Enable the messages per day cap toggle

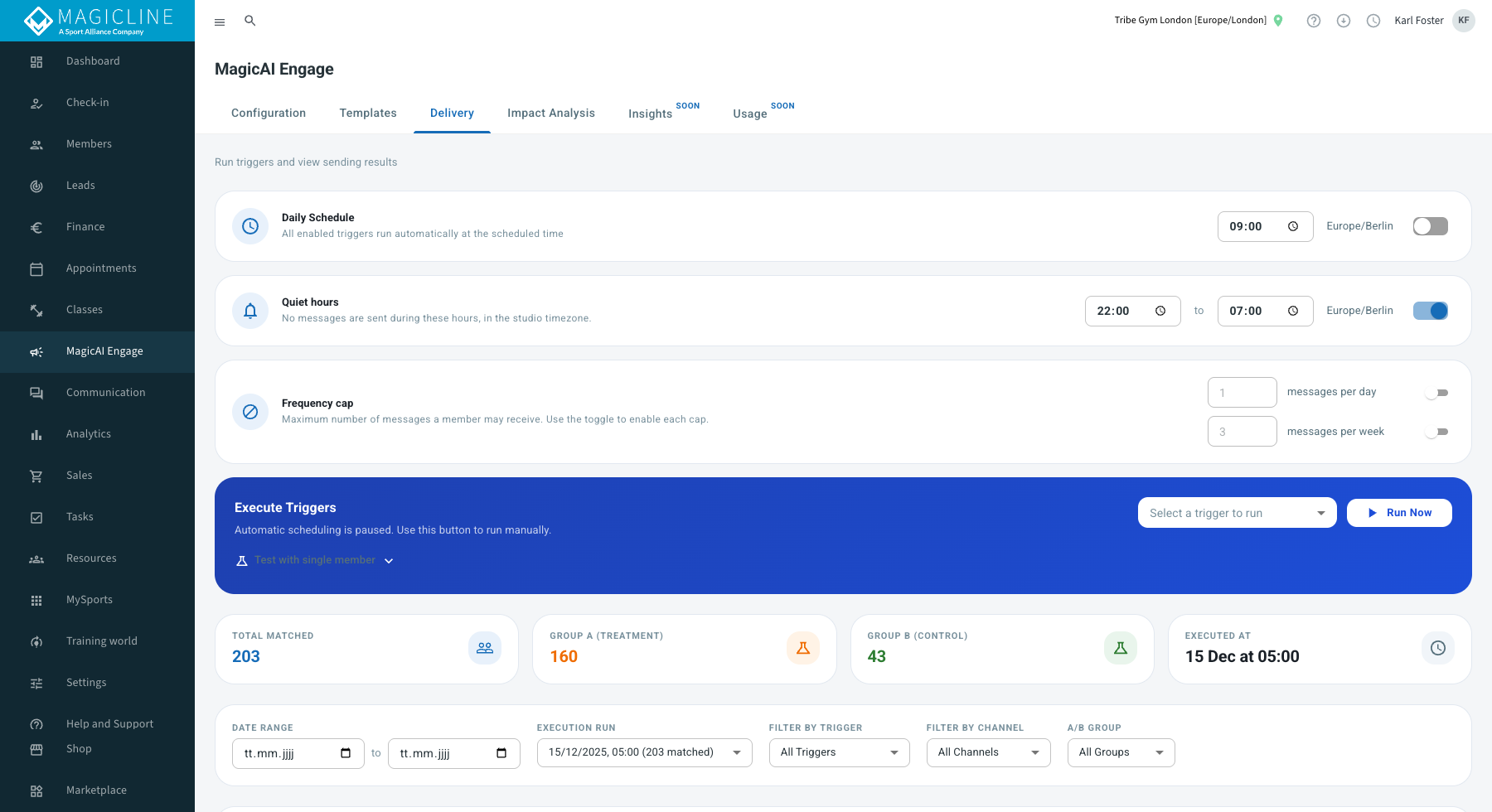click(x=1436, y=393)
